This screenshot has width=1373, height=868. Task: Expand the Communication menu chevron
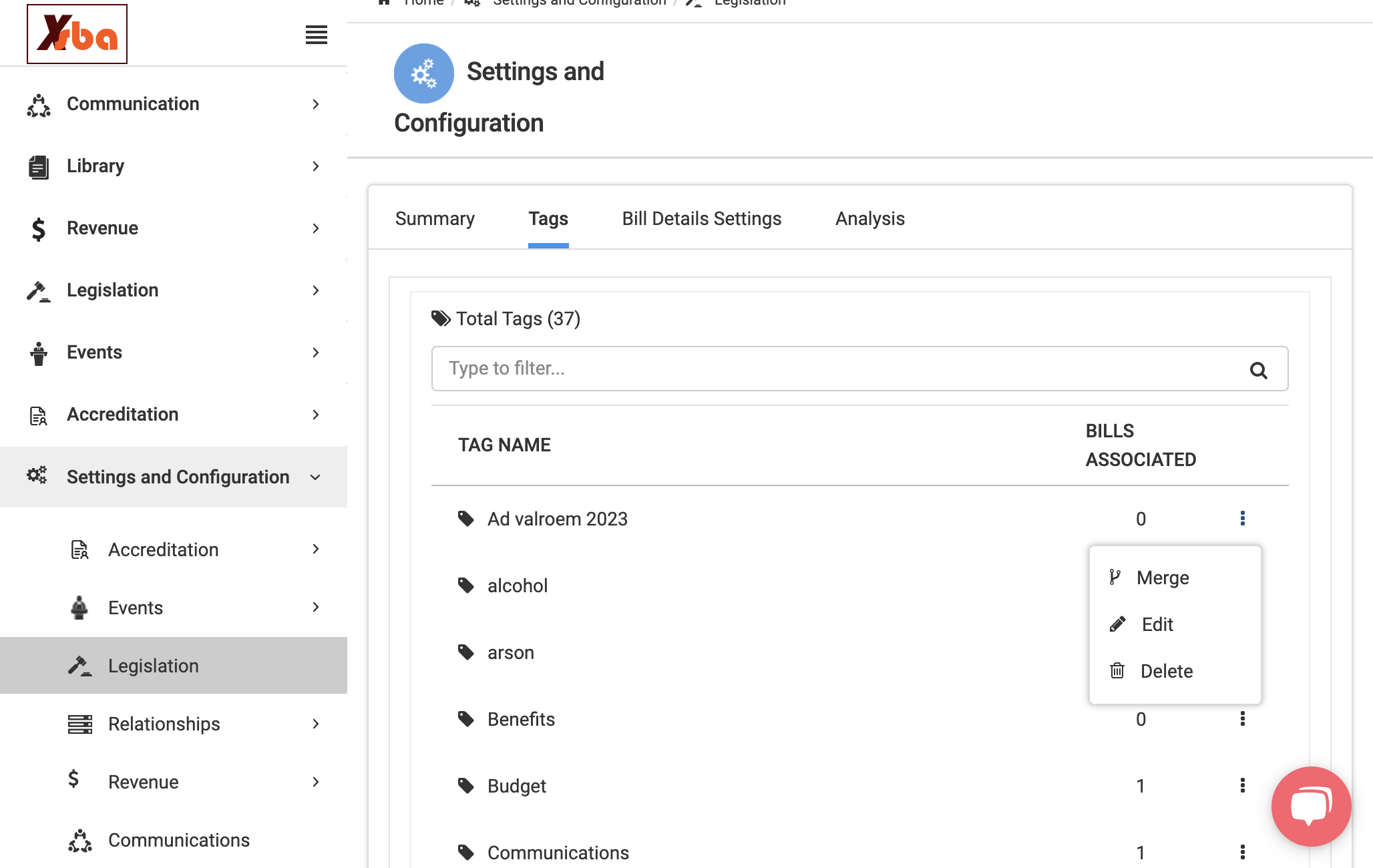point(316,104)
